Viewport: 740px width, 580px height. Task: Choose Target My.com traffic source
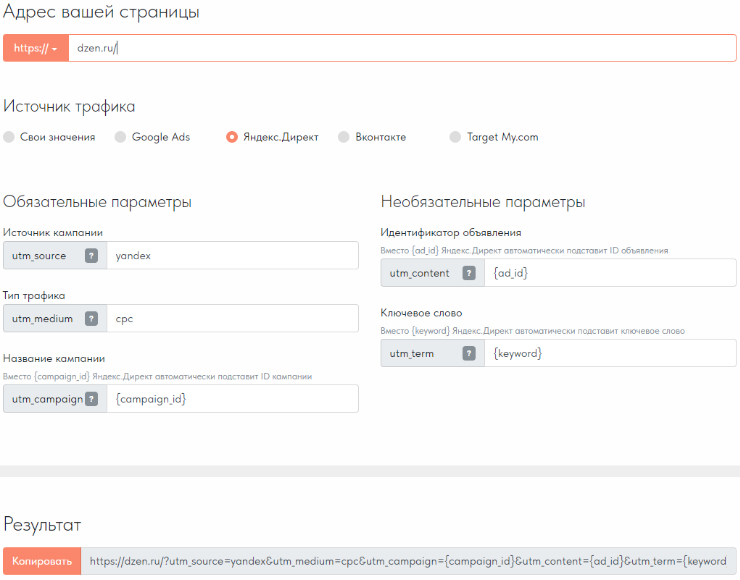coord(456,137)
